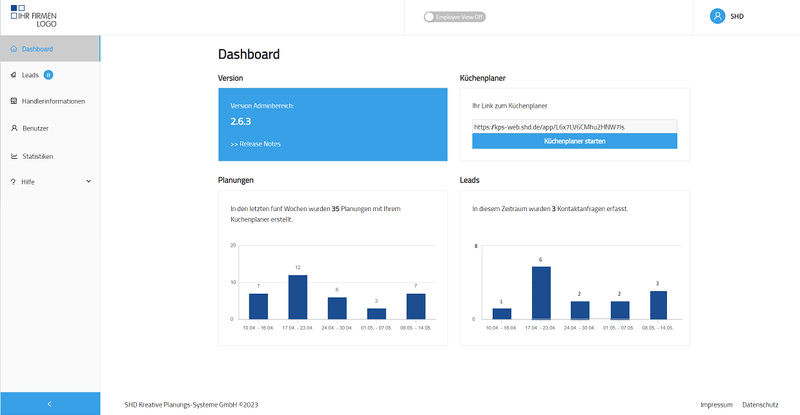
Task: Click the Küchenplaner starten button
Action: coord(574,141)
